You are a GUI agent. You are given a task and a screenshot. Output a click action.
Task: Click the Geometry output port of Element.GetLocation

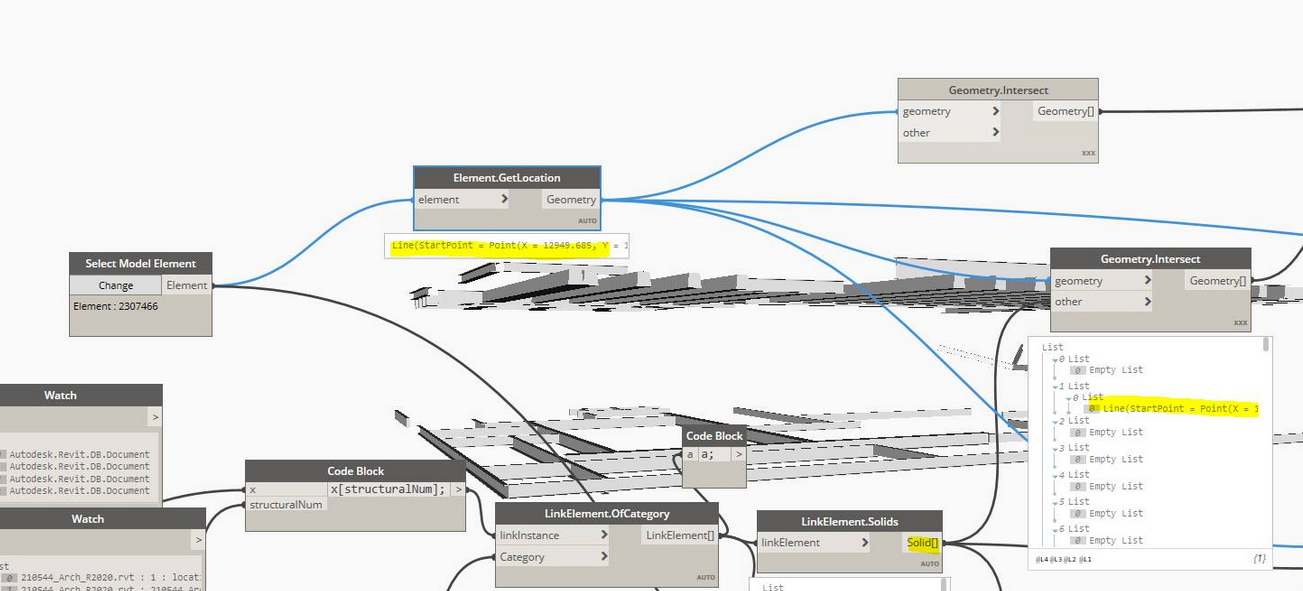click(571, 200)
